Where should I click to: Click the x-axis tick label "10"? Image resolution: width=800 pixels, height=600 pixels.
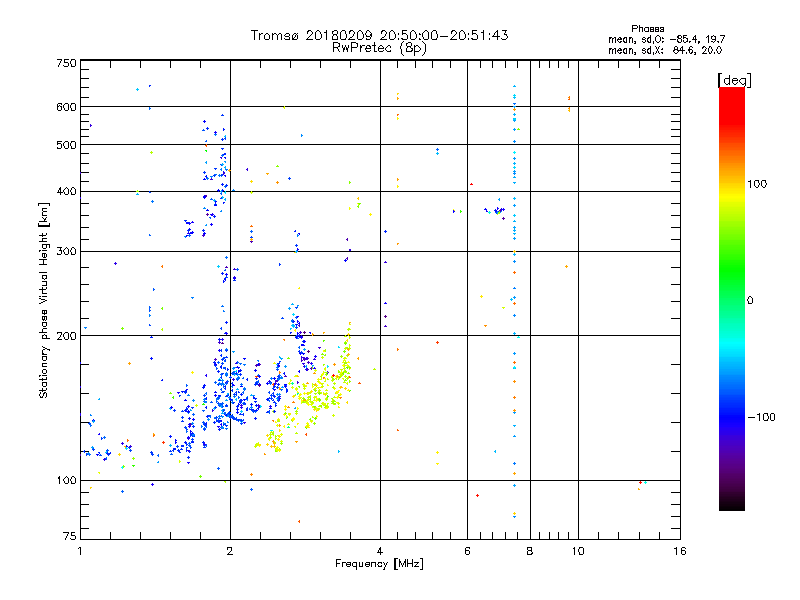[578, 551]
